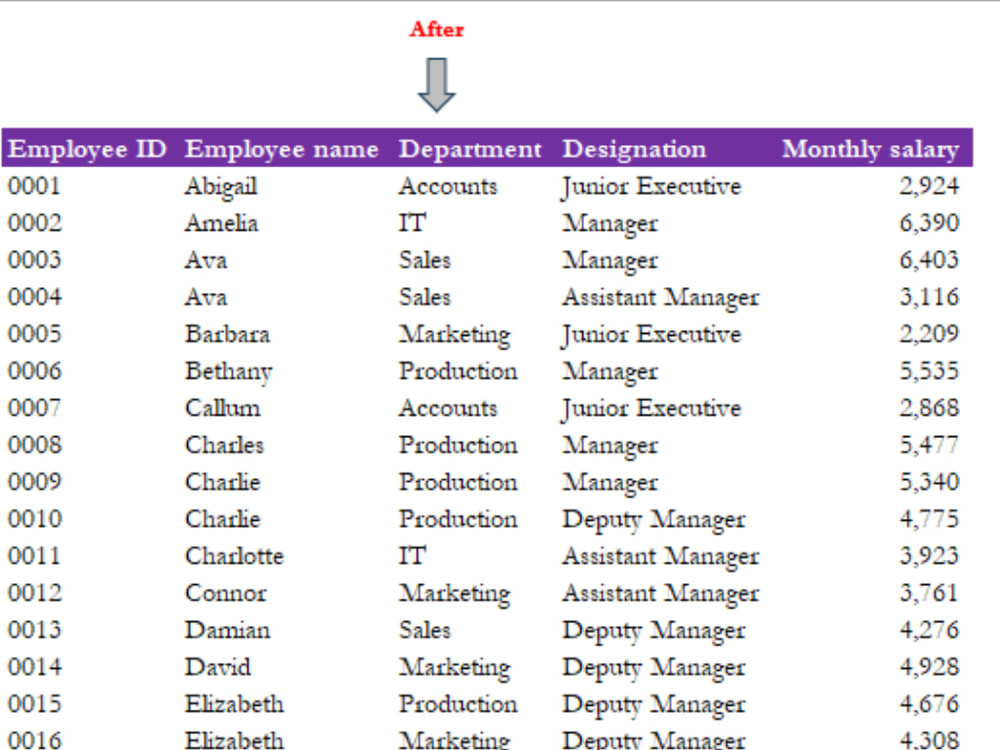The height and width of the screenshot is (750, 1000).
Task: Select Accounts in Callum's row
Action: pyautogui.click(x=448, y=408)
